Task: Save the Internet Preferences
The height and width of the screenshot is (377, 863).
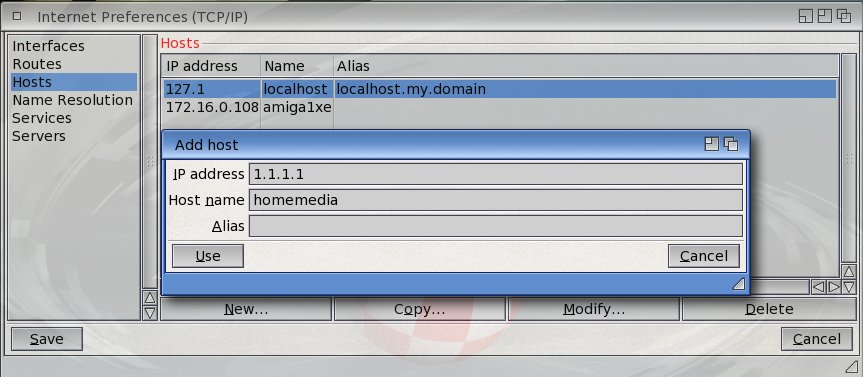Action: point(47,339)
